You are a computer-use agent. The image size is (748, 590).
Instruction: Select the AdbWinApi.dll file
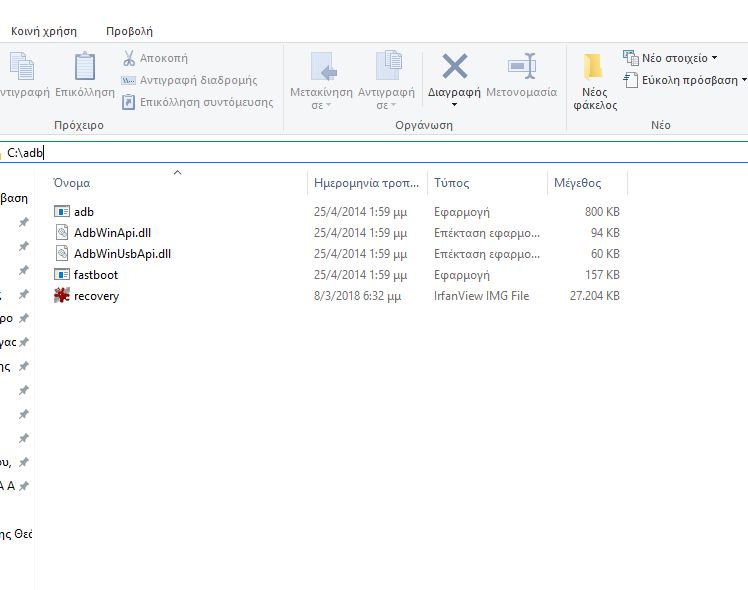pos(112,233)
